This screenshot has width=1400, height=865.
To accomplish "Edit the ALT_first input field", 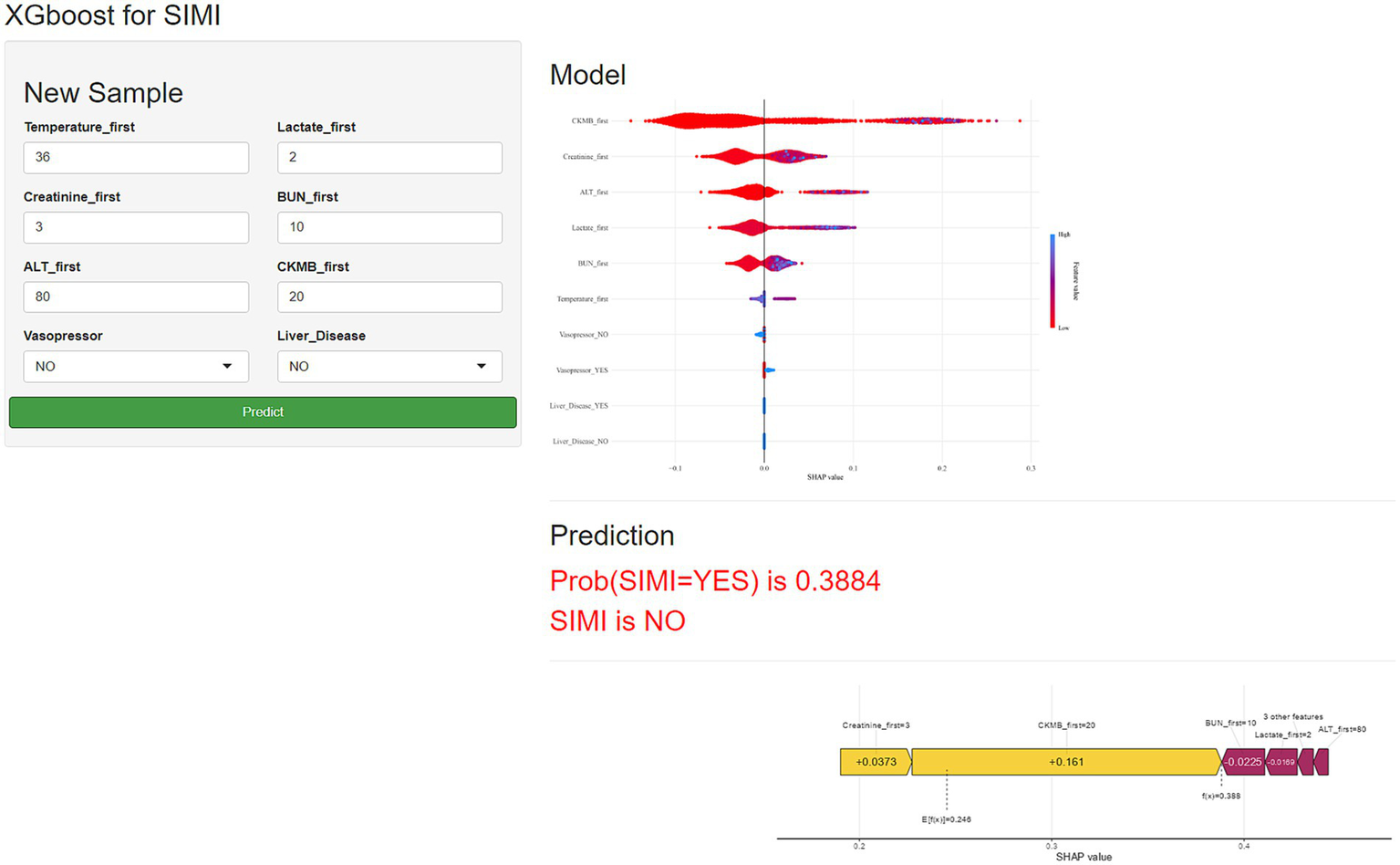I will point(136,297).
